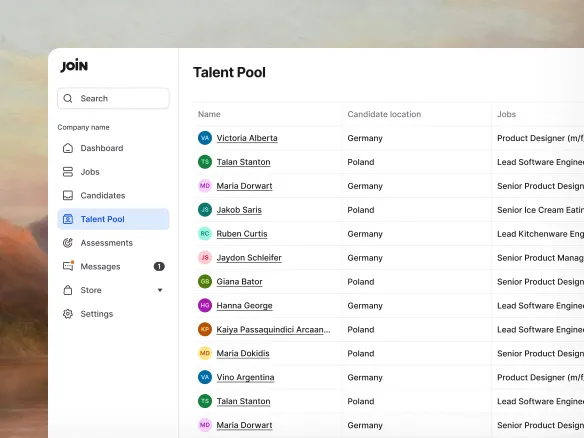Click the Assessments target icon
The height and width of the screenshot is (438, 584).
tap(68, 243)
